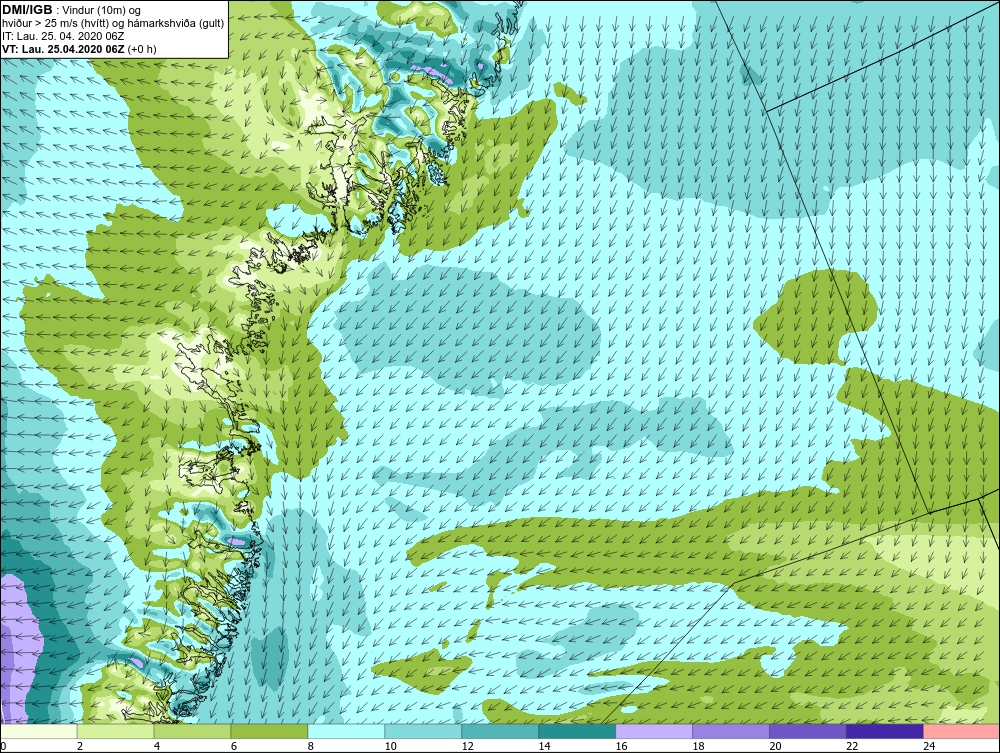Image resolution: width=1000 pixels, height=753 pixels.
Task: Click the 'Vindur (10m) og' label
Action: [x=102, y=10]
